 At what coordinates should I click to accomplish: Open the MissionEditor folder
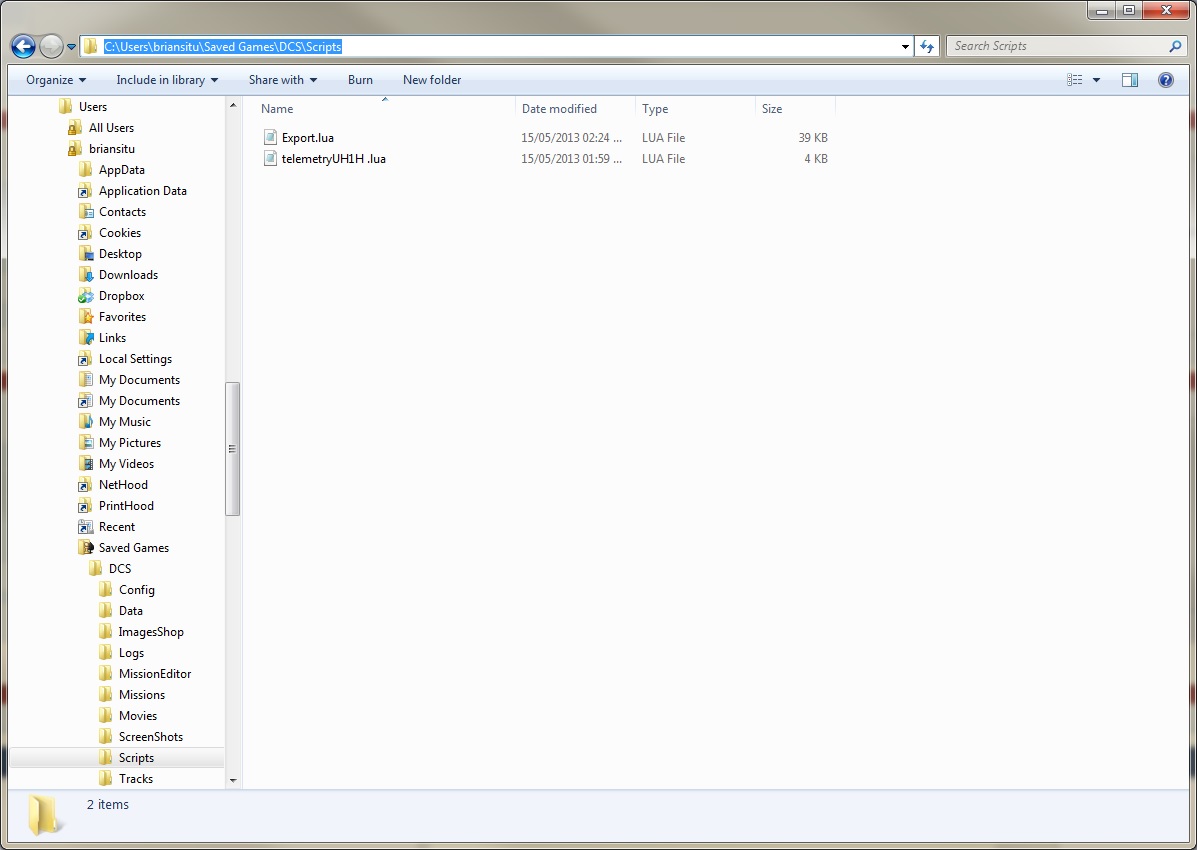tap(155, 674)
